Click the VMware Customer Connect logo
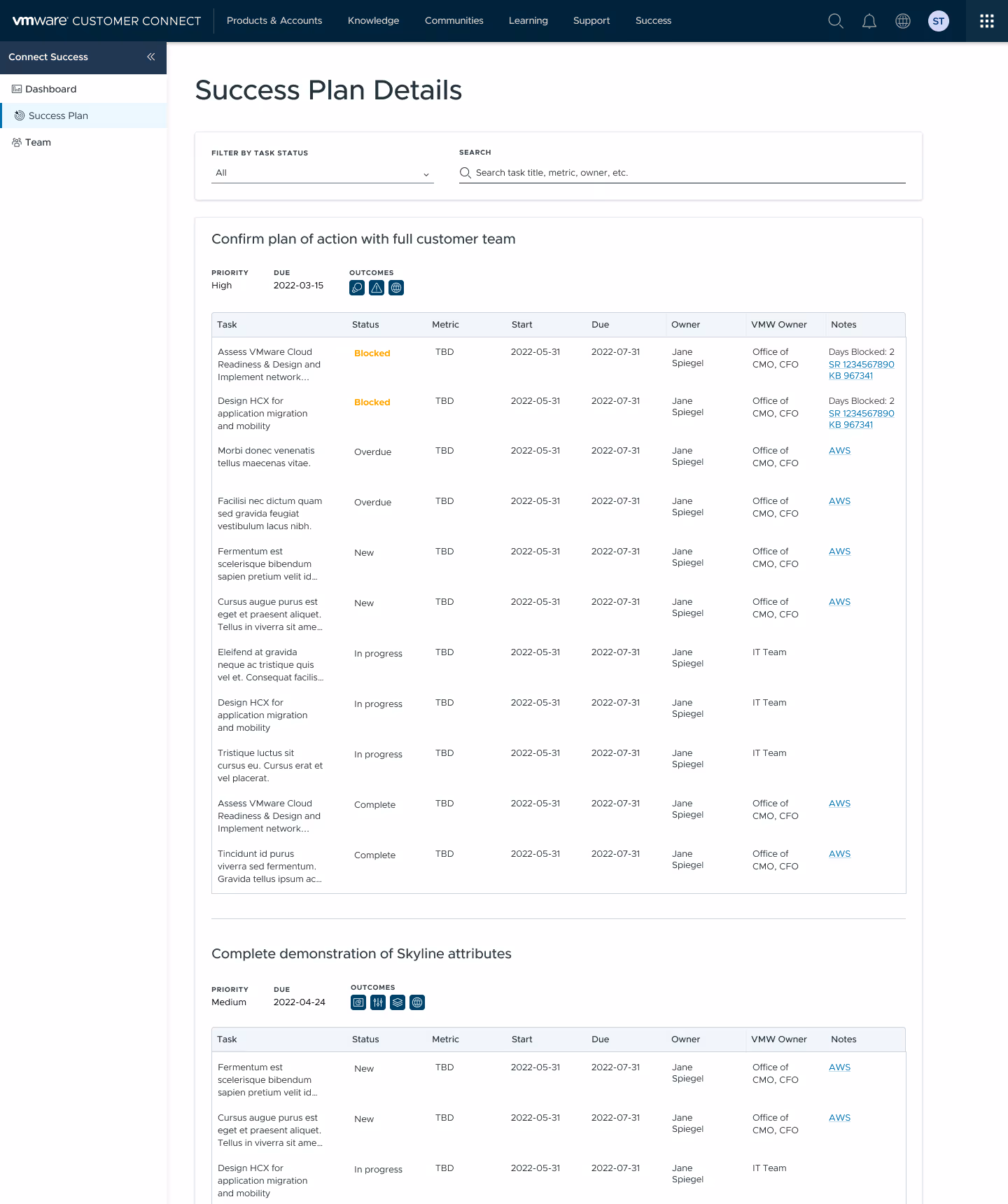This screenshot has width=1008, height=1204. coord(106,21)
